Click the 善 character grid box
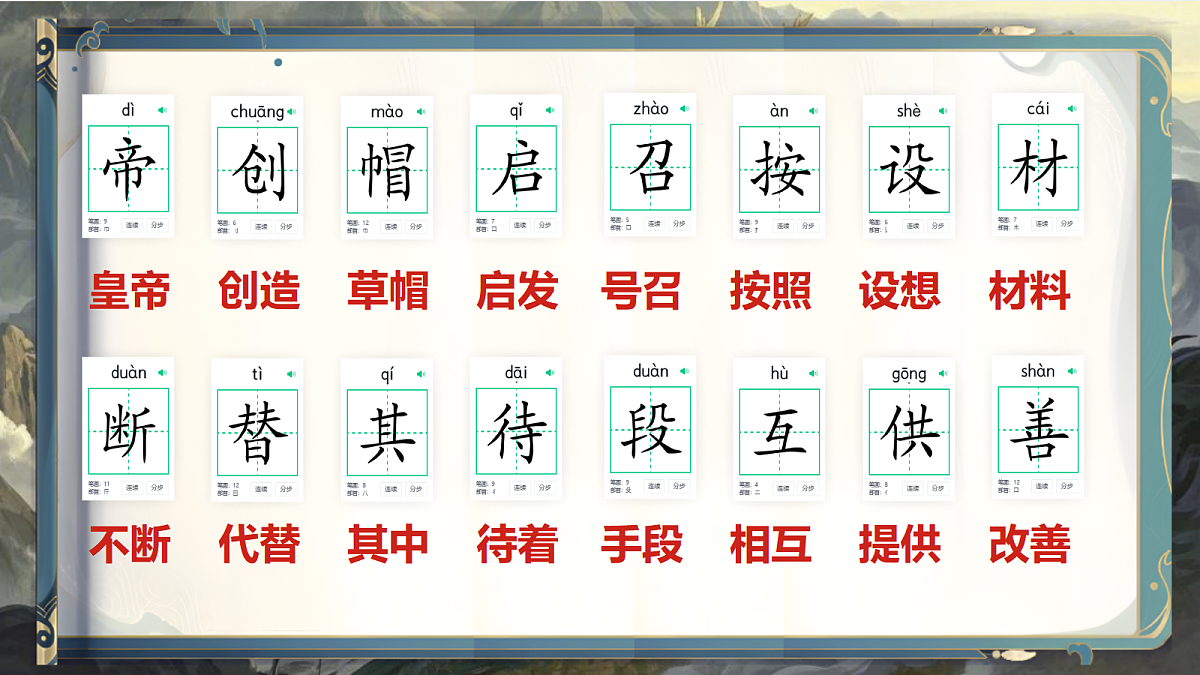This screenshot has width=1200, height=675. (x=1038, y=430)
